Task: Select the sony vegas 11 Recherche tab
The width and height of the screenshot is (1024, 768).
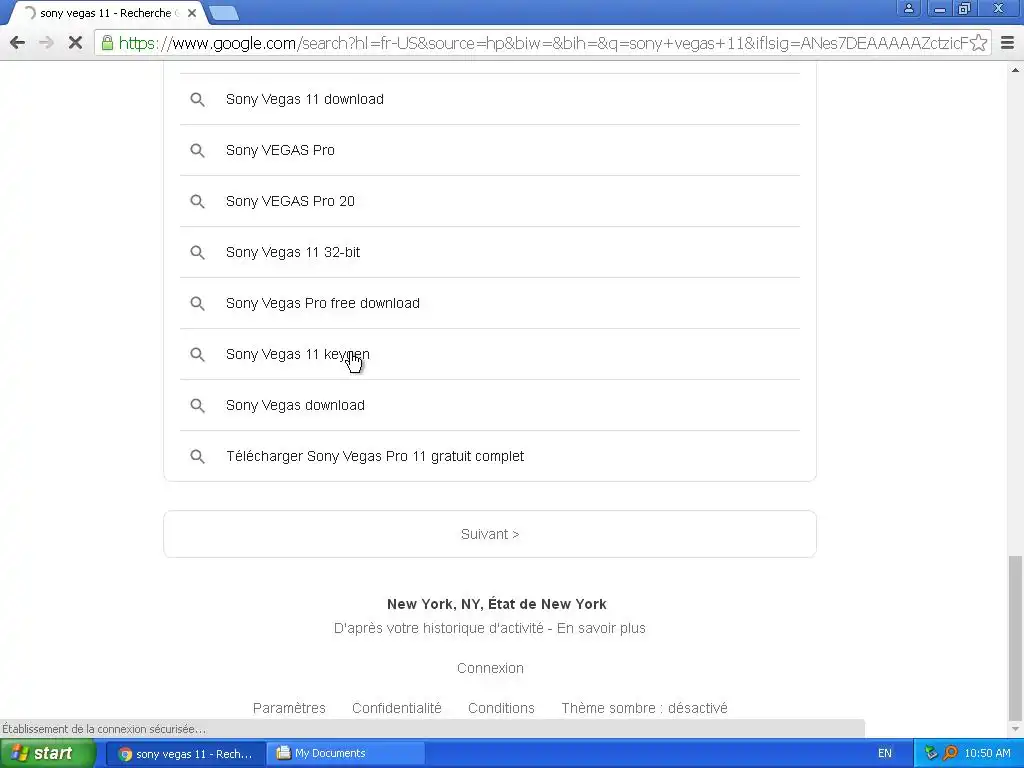Action: click(104, 13)
